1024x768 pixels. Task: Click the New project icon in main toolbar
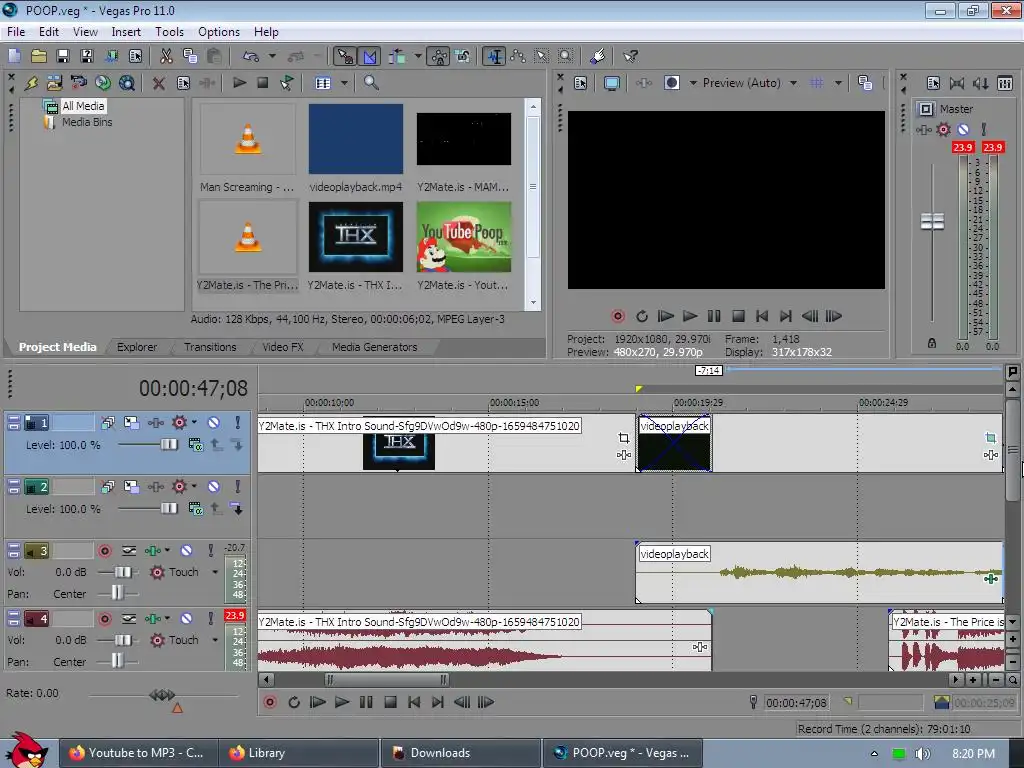[14, 56]
